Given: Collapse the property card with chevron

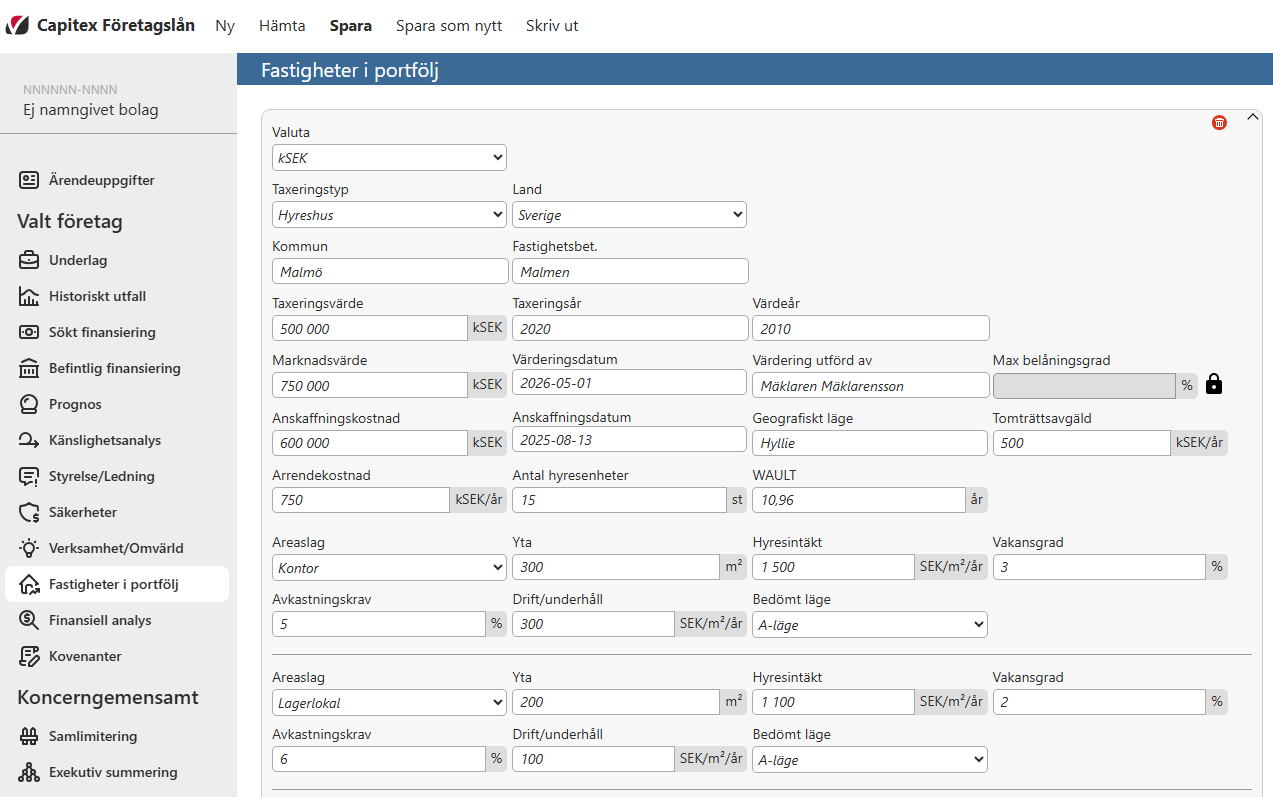Looking at the screenshot, I should pos(1252,117).
